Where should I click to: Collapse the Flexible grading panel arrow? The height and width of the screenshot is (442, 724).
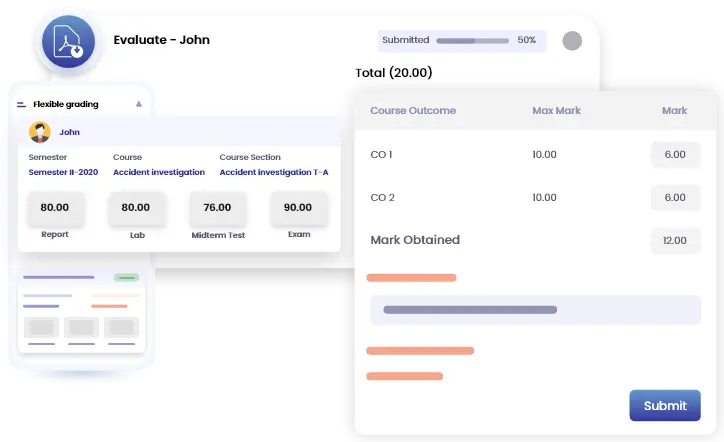click(139, 104)
